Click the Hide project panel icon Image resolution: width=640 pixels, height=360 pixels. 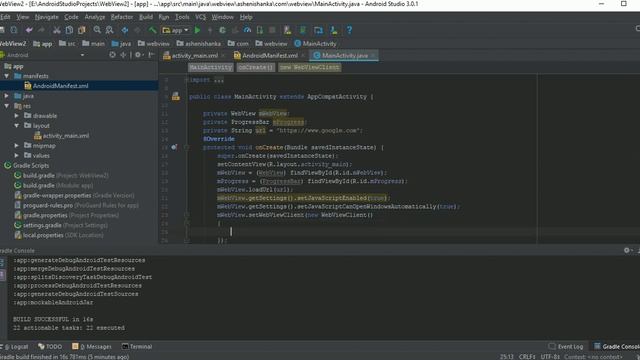[x=151, y=55]
